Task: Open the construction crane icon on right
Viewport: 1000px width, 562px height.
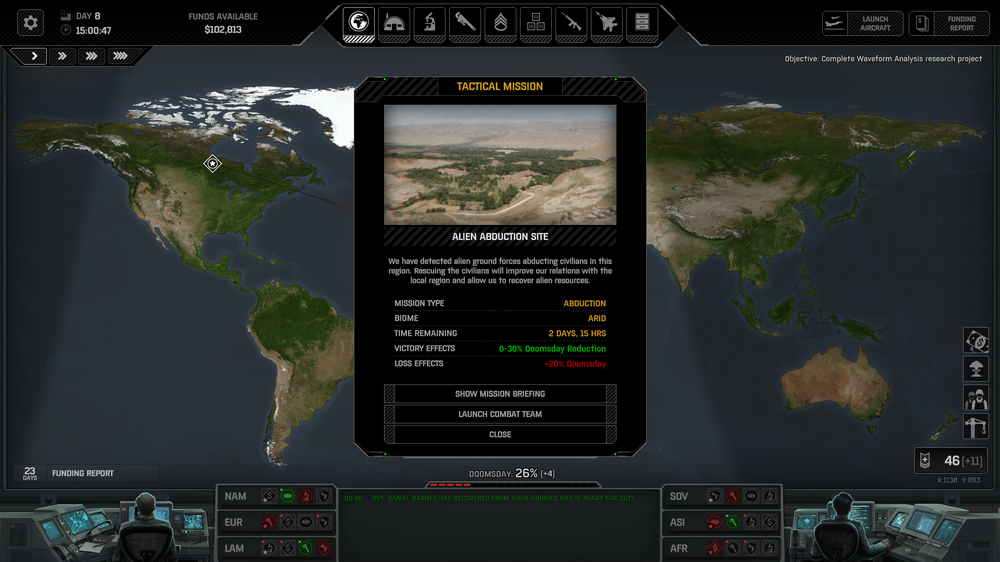Action: (976, 427)
